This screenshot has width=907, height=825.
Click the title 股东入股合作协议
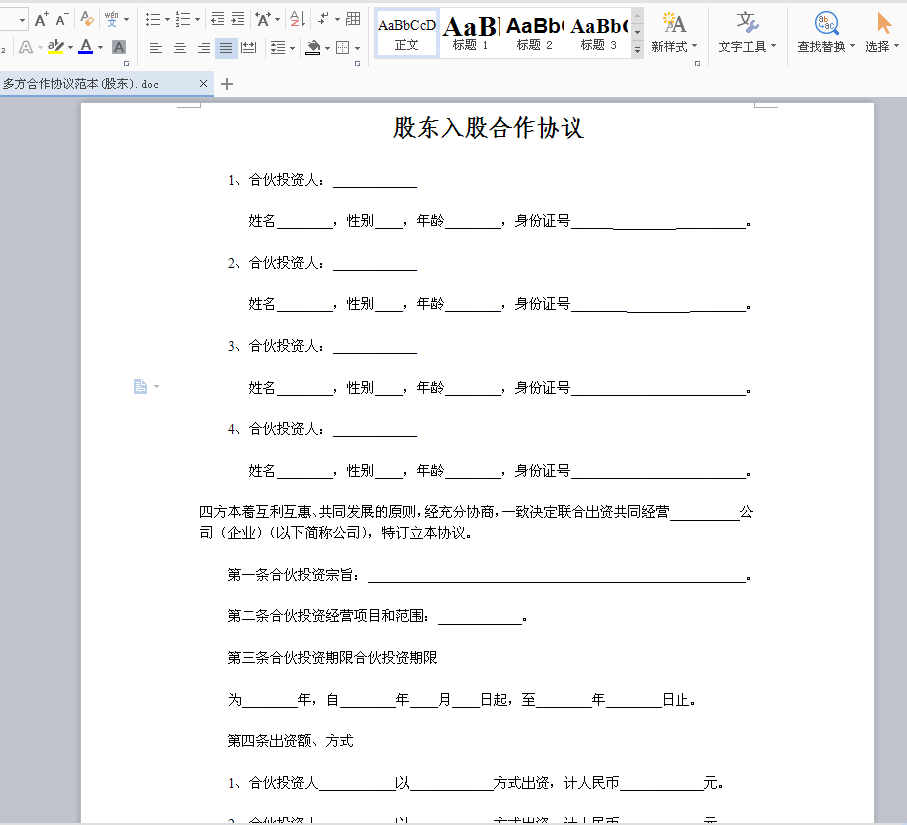coord(488,128)
